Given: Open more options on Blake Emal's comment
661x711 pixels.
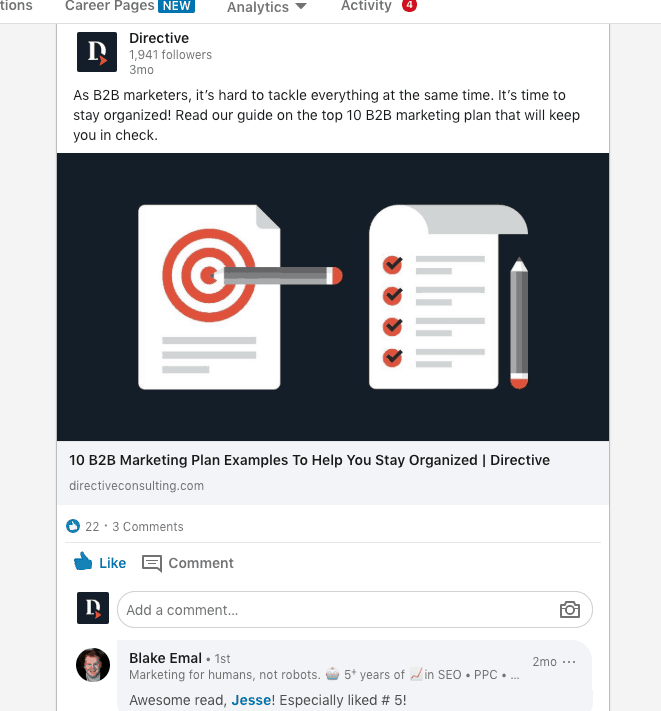Looking at the screenshot, I should click(x=569, y=662).
